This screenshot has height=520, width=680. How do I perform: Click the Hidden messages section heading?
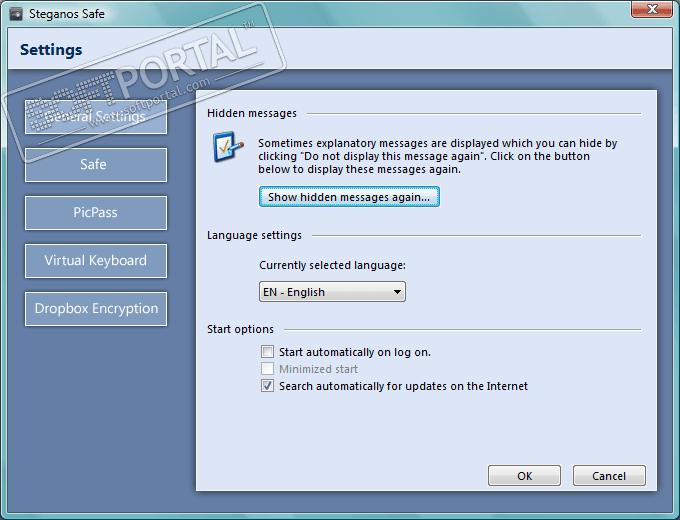click(x=252, y=114)
